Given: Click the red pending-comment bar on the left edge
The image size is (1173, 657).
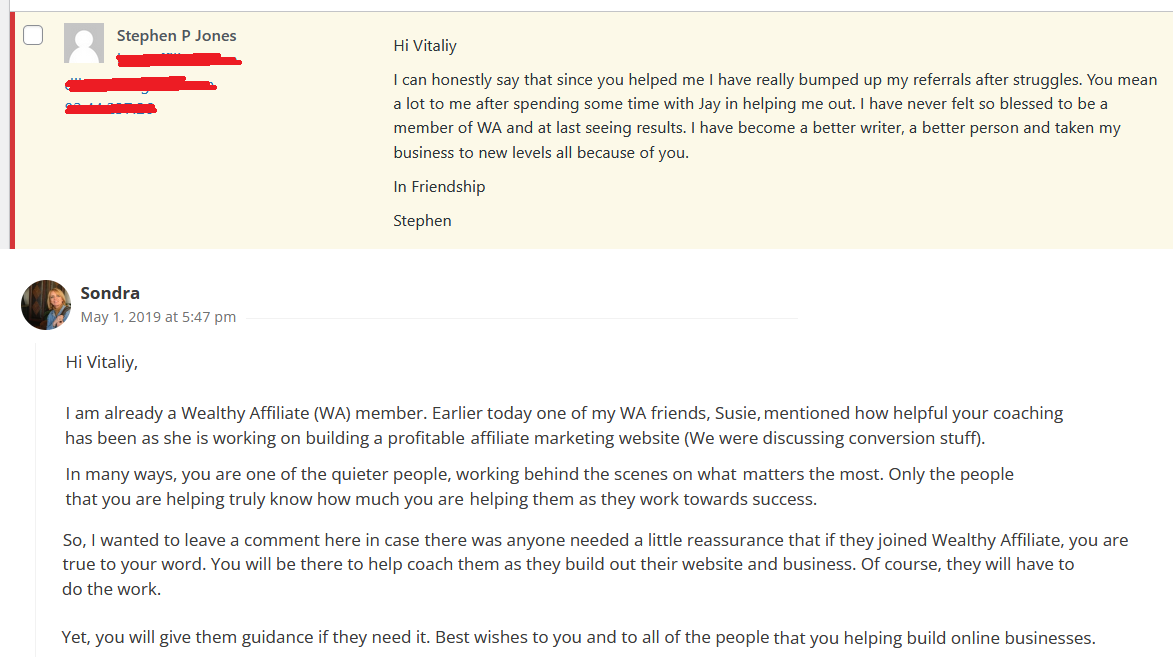Looking at the screenshot, I should click(12, 130).
